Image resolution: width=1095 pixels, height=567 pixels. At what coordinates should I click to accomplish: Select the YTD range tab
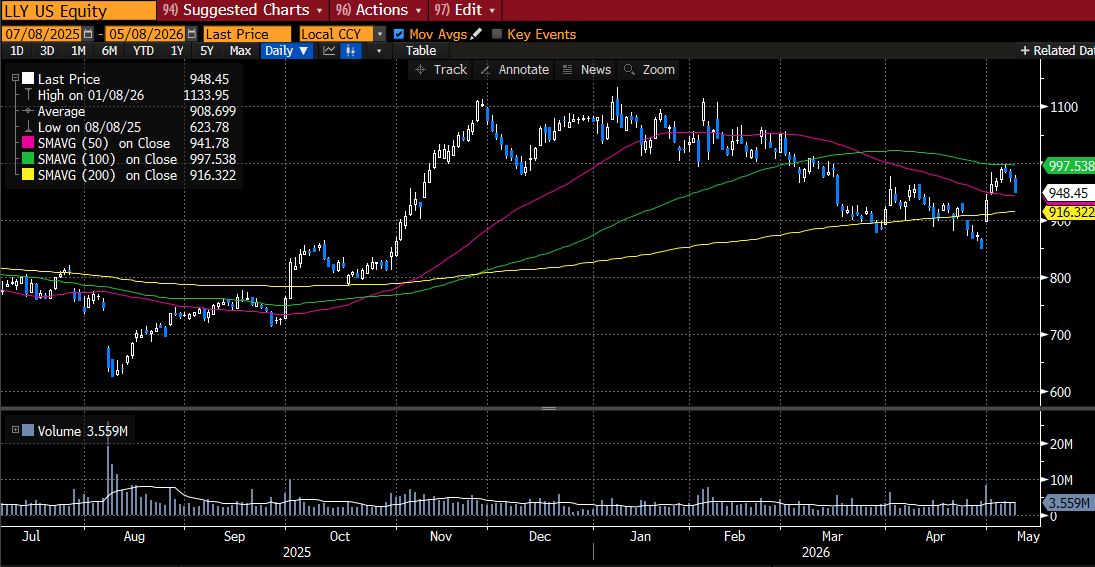click(143, 50)
